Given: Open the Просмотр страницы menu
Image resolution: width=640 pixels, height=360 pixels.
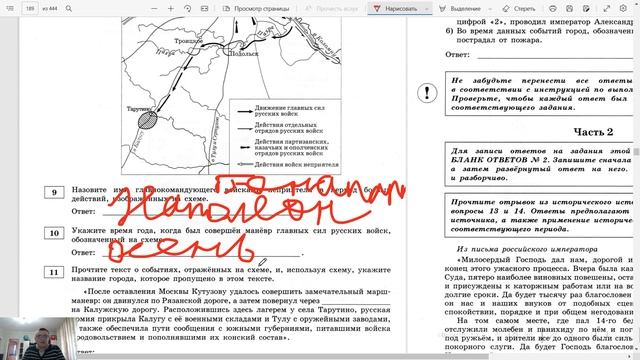Looking at the screenshot, I should pyautogui.click(x=256, y=8).
